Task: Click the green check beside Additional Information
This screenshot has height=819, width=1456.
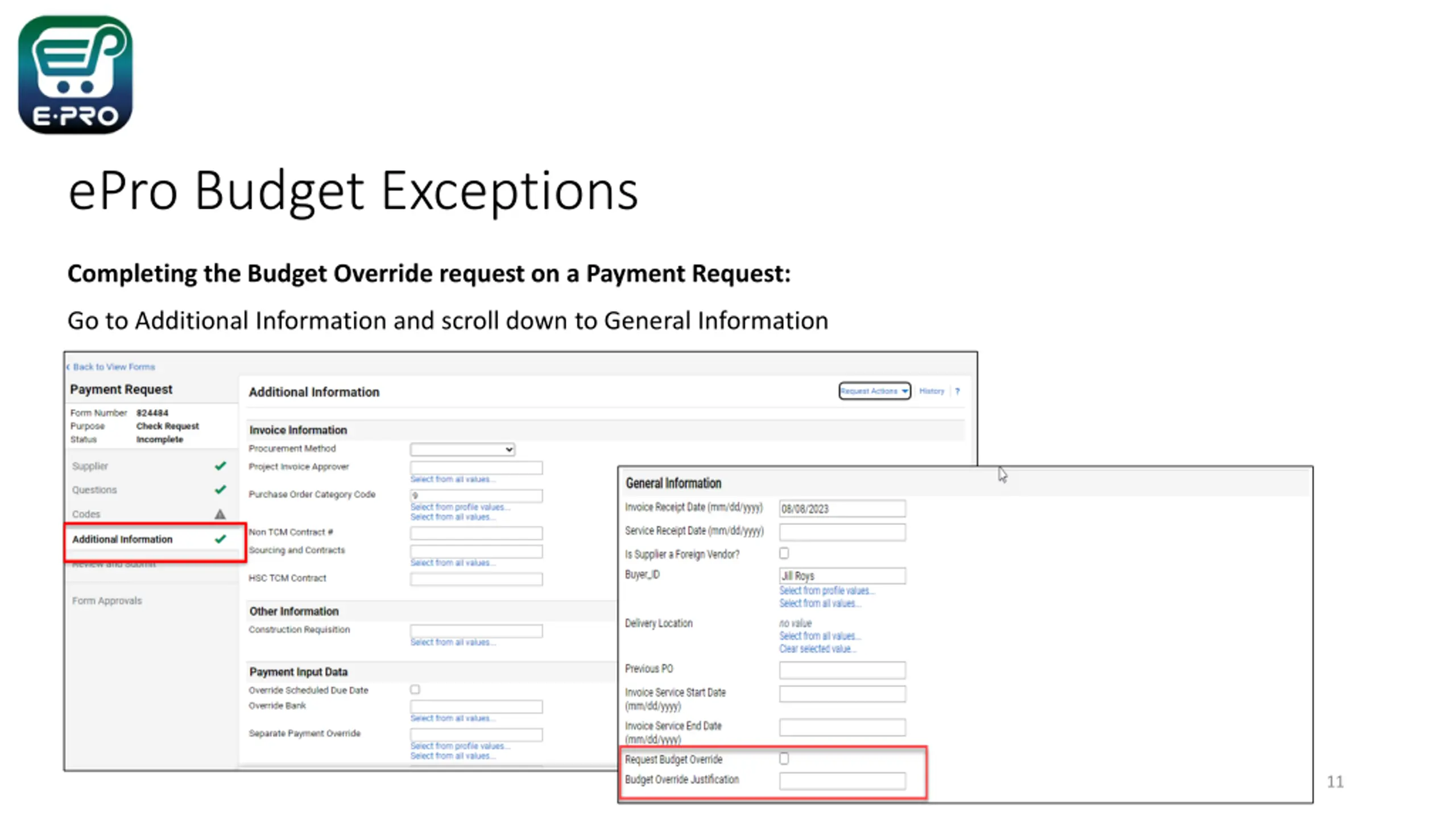Action: (220, 539)
